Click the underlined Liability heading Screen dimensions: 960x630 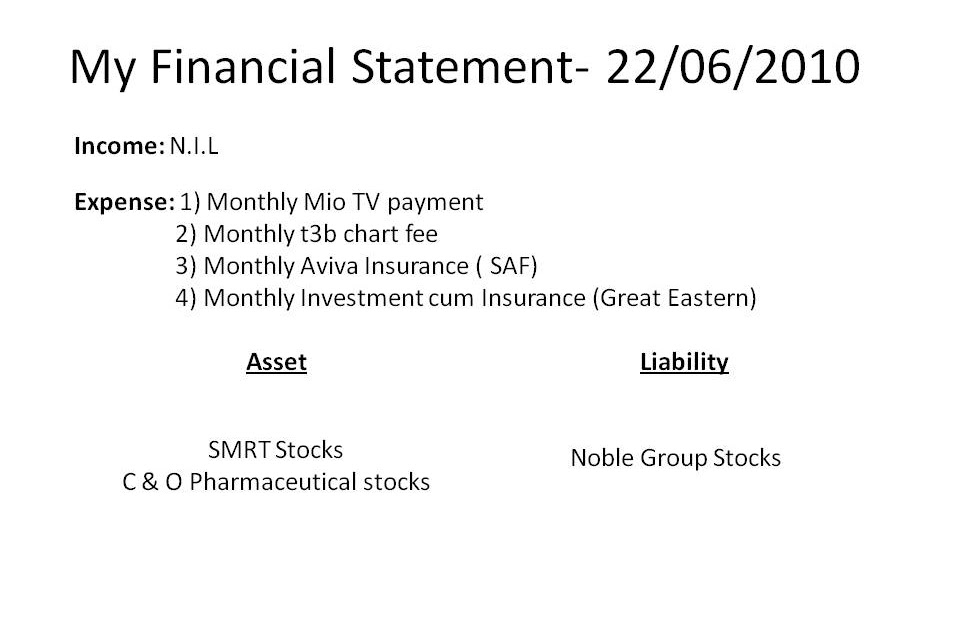tap(684, 362)
